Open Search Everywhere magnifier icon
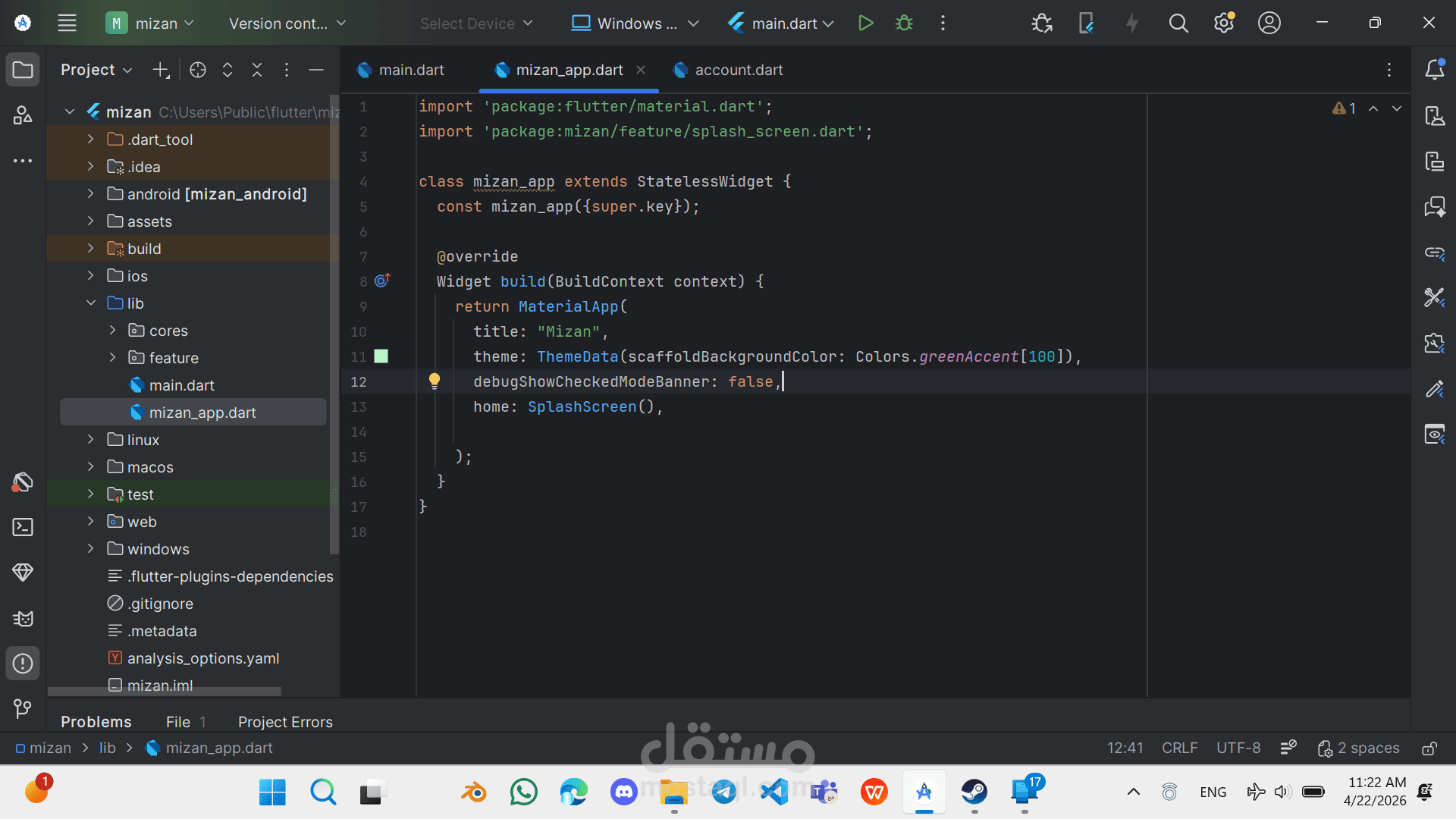 point(1178,23)
